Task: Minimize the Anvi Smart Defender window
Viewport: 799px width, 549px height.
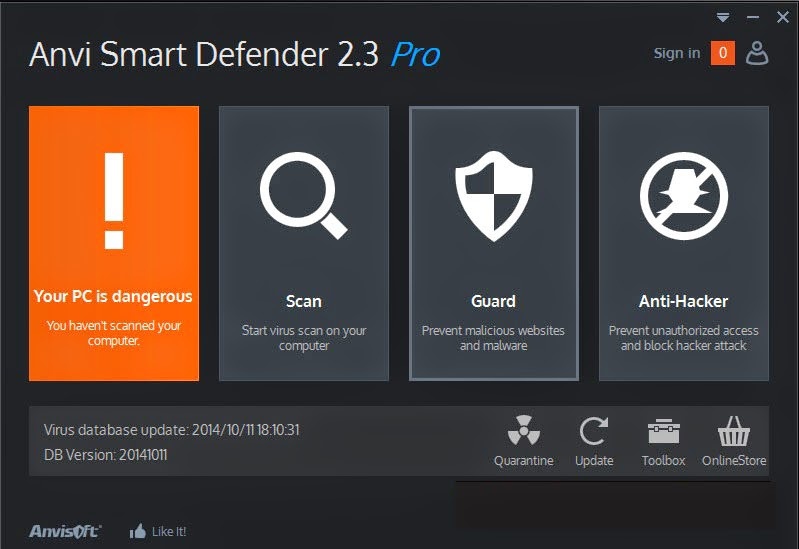Action: [753, 17]
